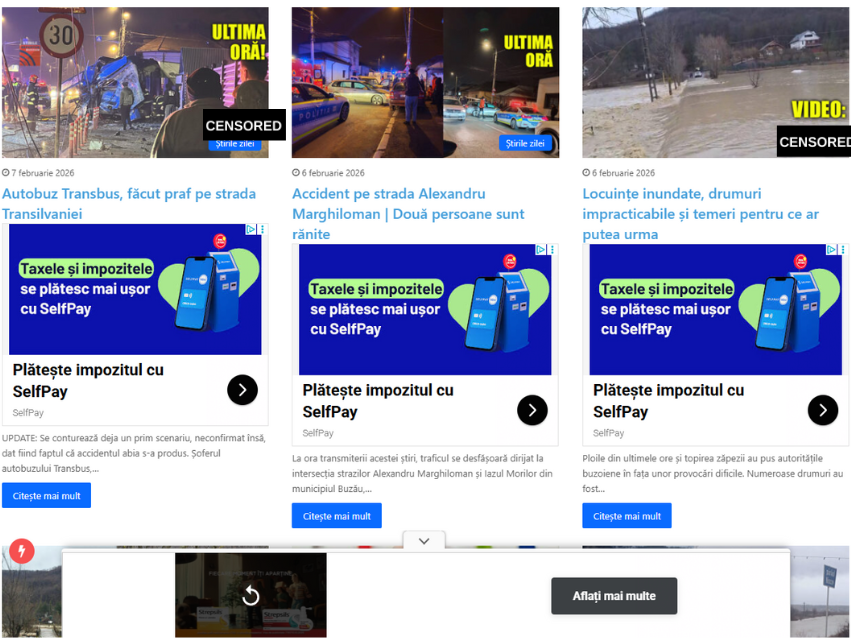The width and height of the screenshot is (851, 638).
Task: Click the red lightning bolt badge icon
Action: point(21,551)
